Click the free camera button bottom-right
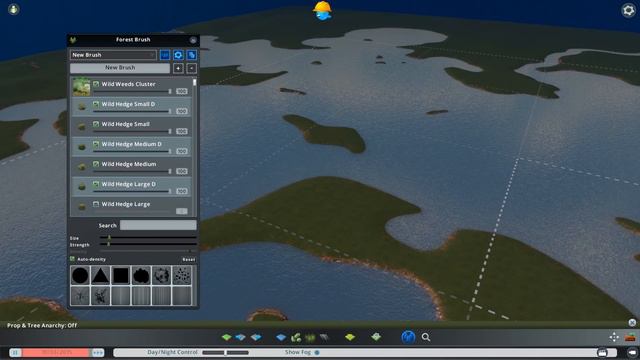The width and height of the screenshot is (640, 360). (x=631, y=352)
